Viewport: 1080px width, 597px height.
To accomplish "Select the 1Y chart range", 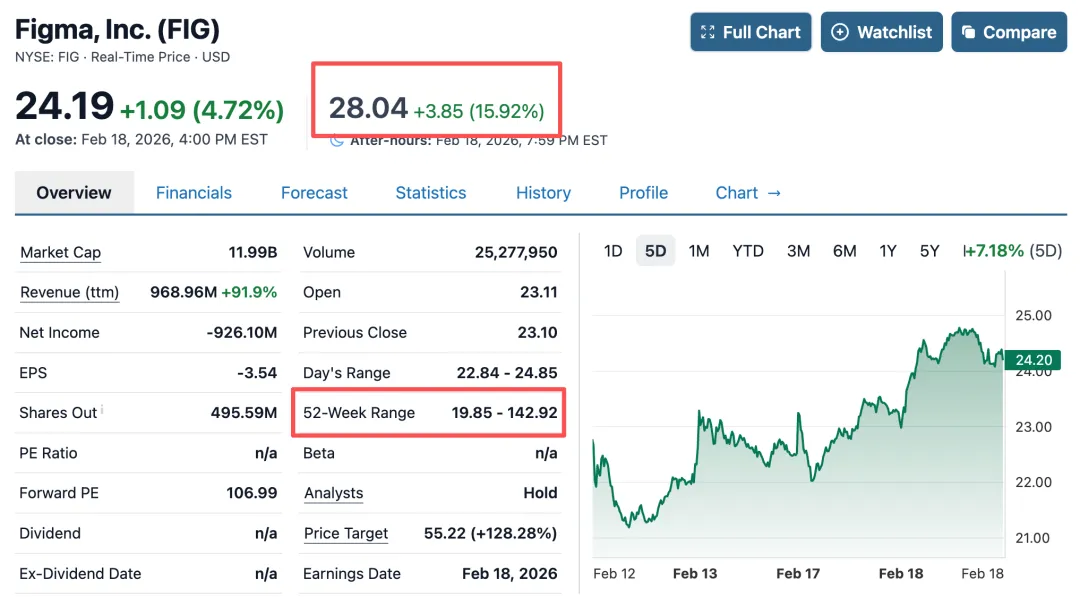I will pyautogui.click(x=888, y=251).
